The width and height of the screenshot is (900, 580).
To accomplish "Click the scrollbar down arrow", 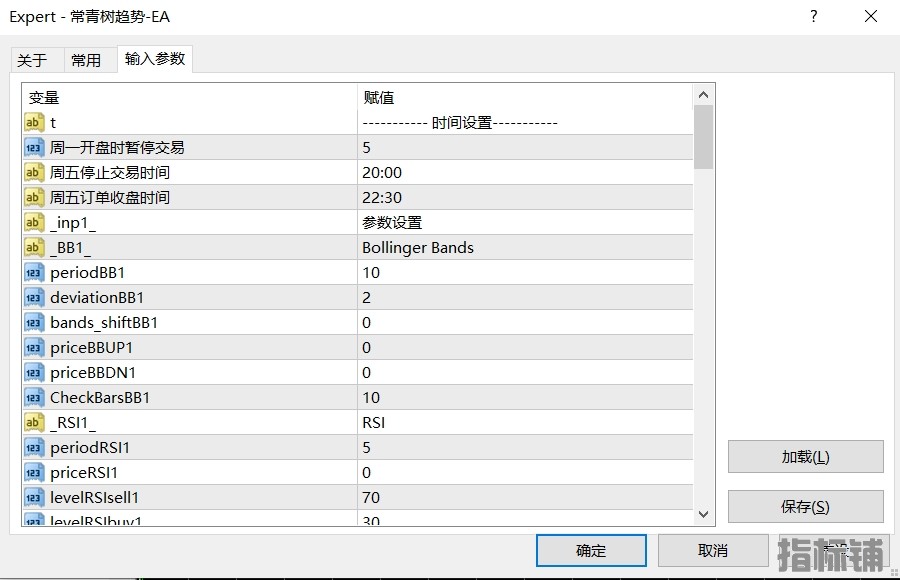I will pos(703,514).
